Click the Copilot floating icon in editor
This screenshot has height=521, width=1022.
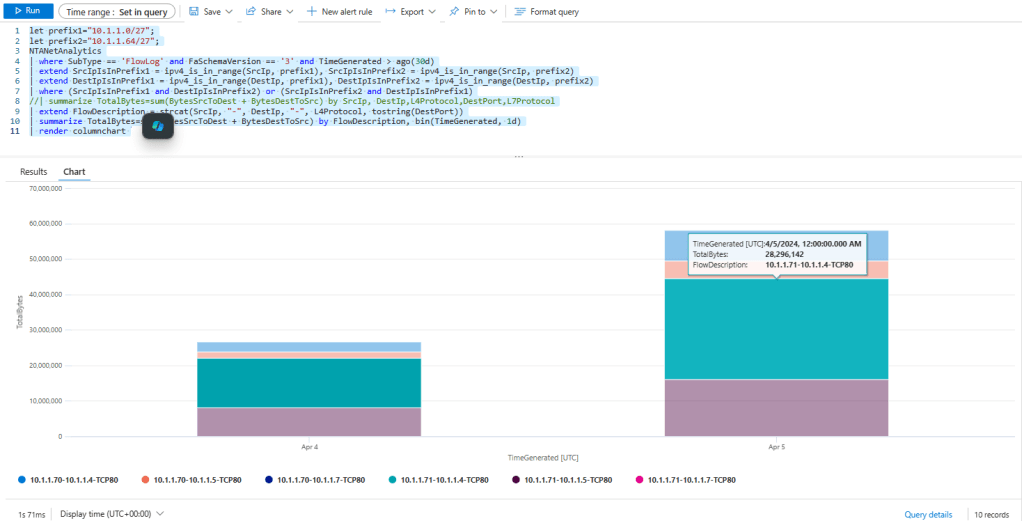click(158, 127)
